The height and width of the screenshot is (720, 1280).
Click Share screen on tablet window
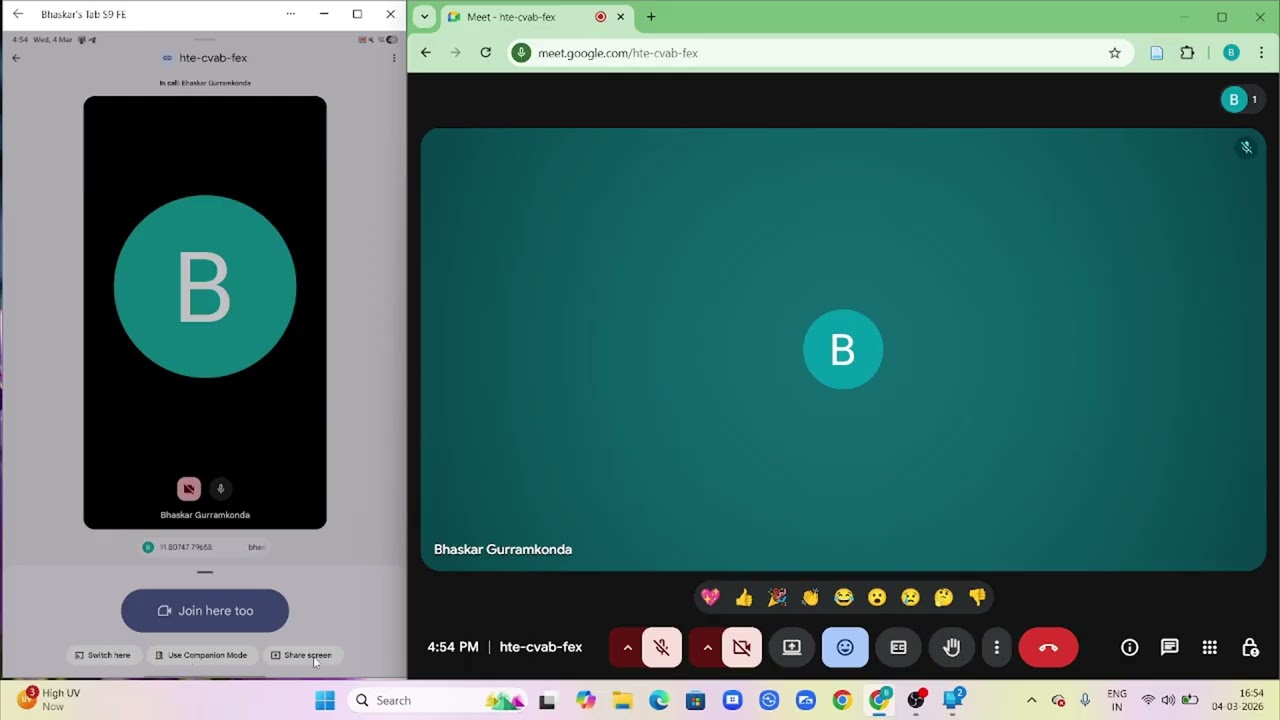click(x=301, y=655)
